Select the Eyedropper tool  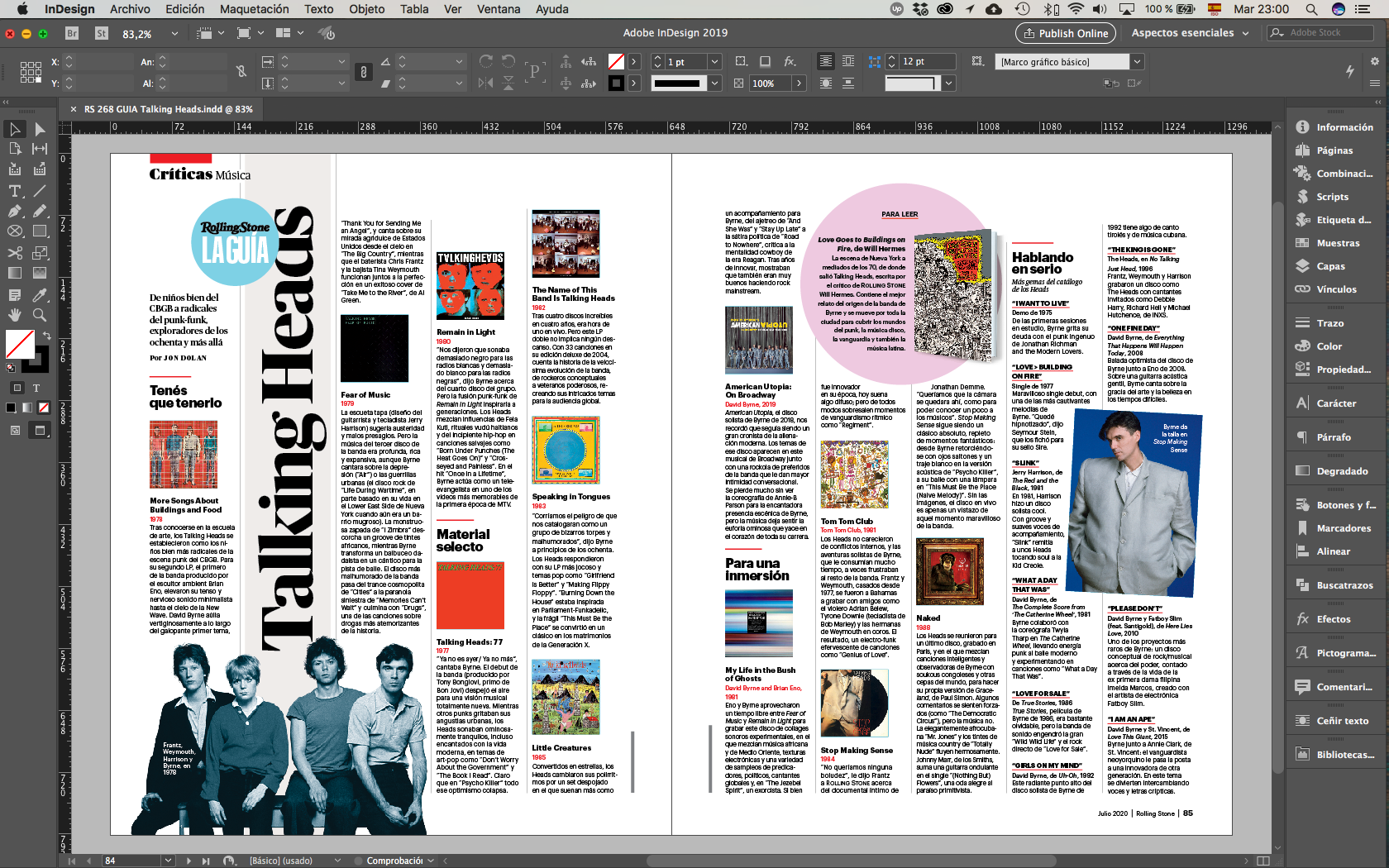[x=40, y=295]
